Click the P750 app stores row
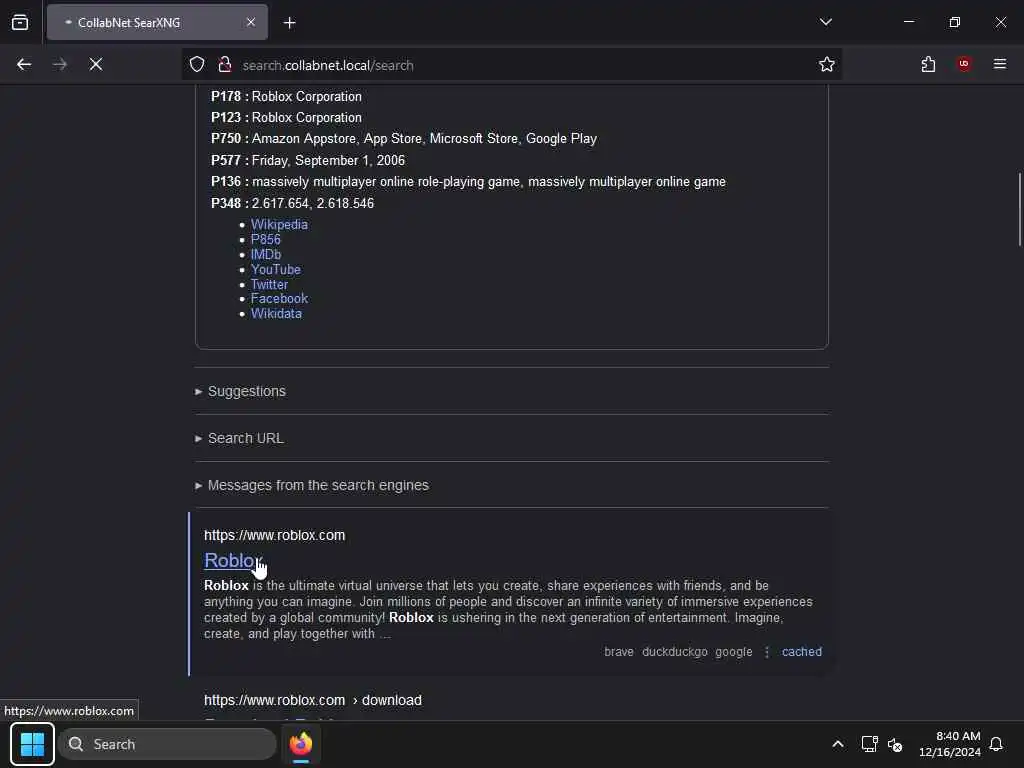The image size is (1024, 768). click(404, 138)
